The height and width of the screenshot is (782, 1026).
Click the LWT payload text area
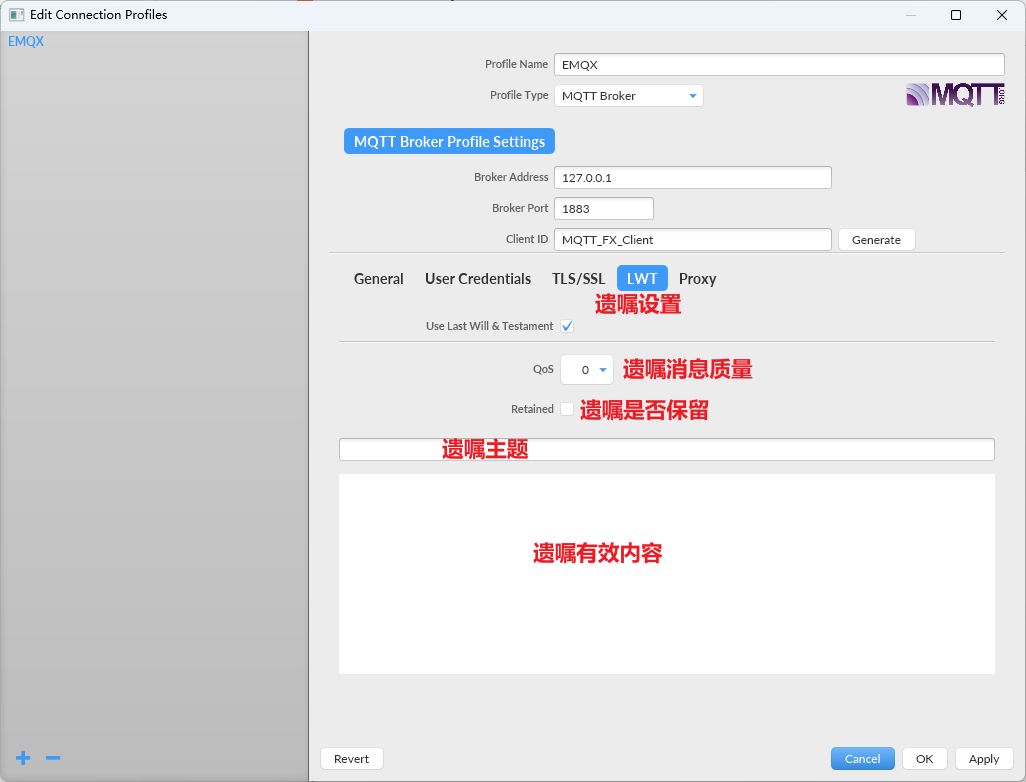(x=667, y=574)
